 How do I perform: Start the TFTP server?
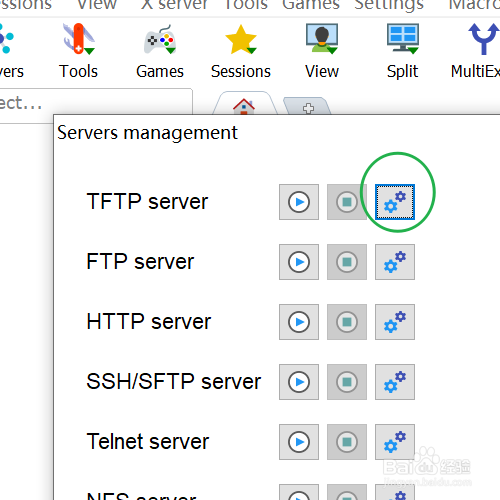(299, 202)
